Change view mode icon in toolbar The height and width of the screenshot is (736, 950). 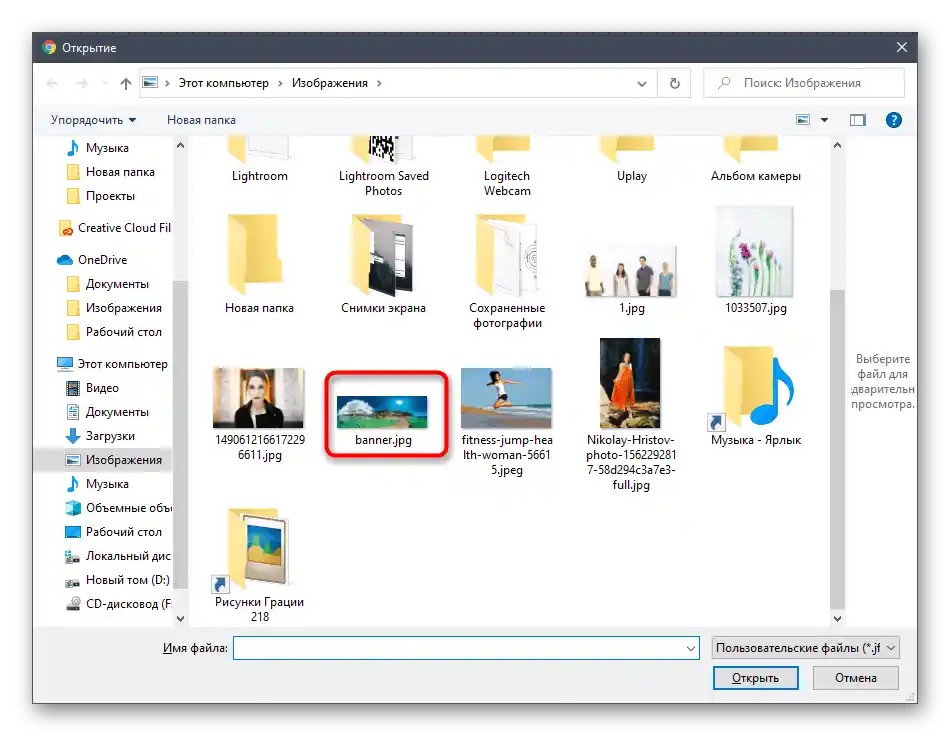803,120
